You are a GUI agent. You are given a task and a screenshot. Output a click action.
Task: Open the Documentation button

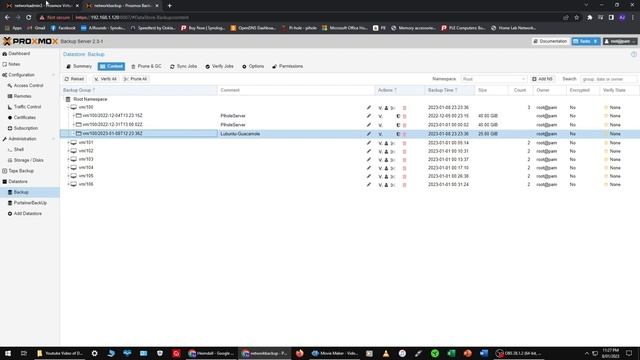pos(550,41)
